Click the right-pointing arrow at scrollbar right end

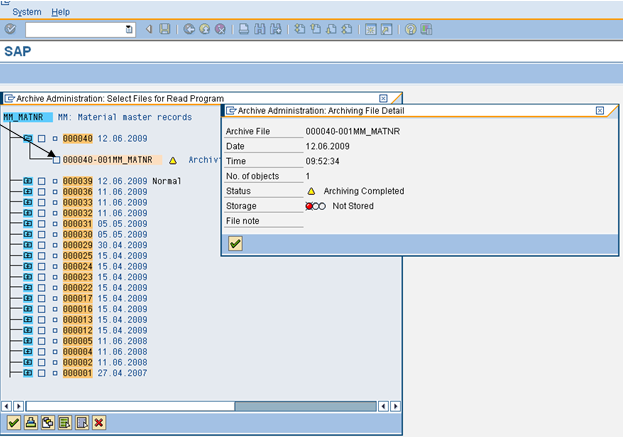[395, 406]
